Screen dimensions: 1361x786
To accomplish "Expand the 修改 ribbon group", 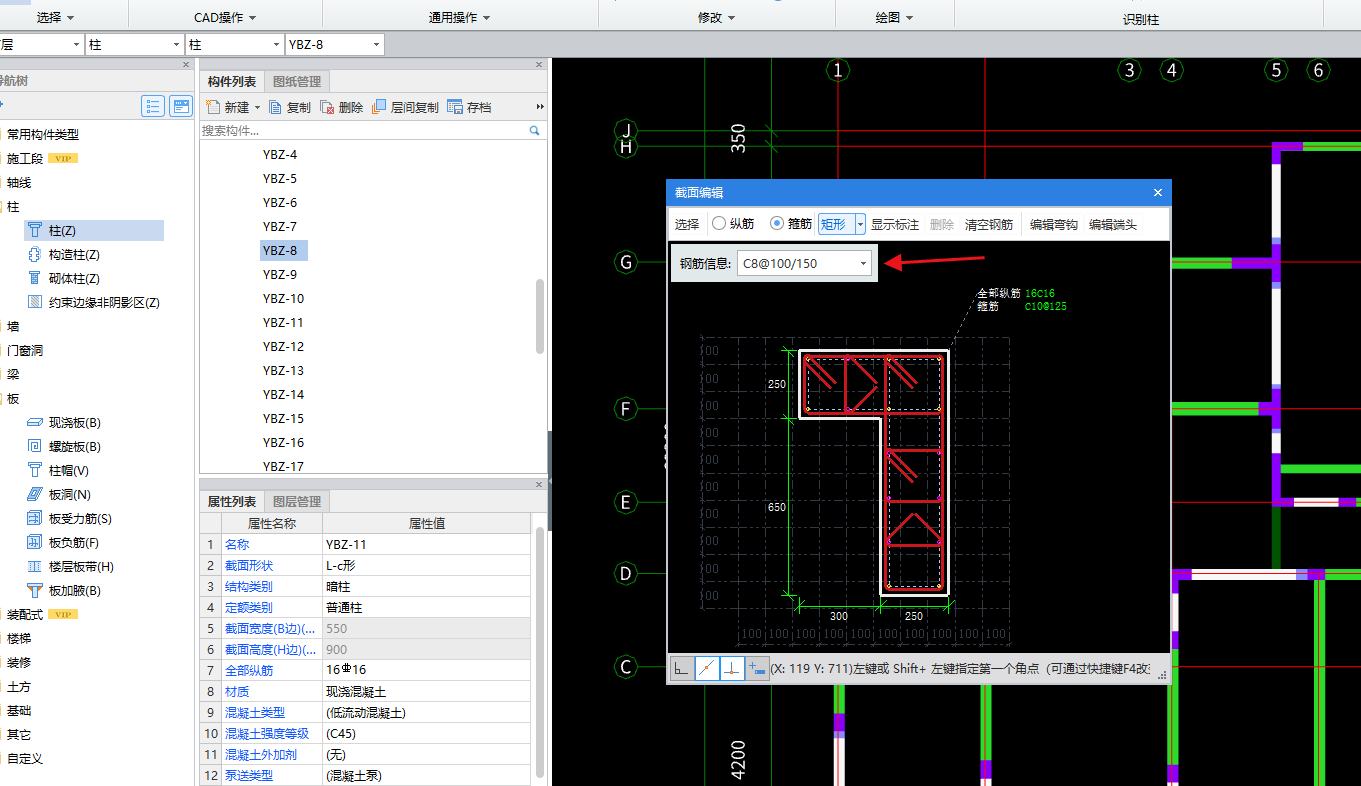I will pos(716,18).
